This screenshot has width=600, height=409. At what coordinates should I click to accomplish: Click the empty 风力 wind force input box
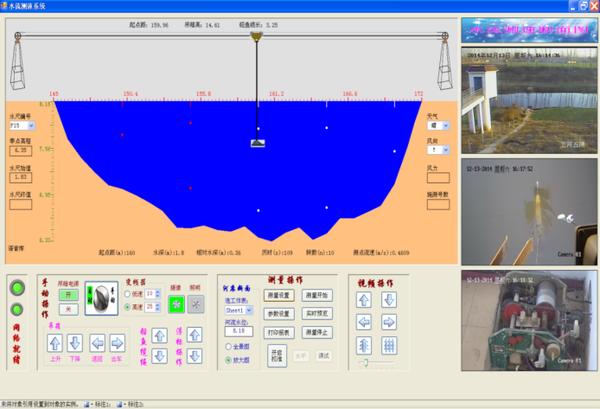point(438,178)
